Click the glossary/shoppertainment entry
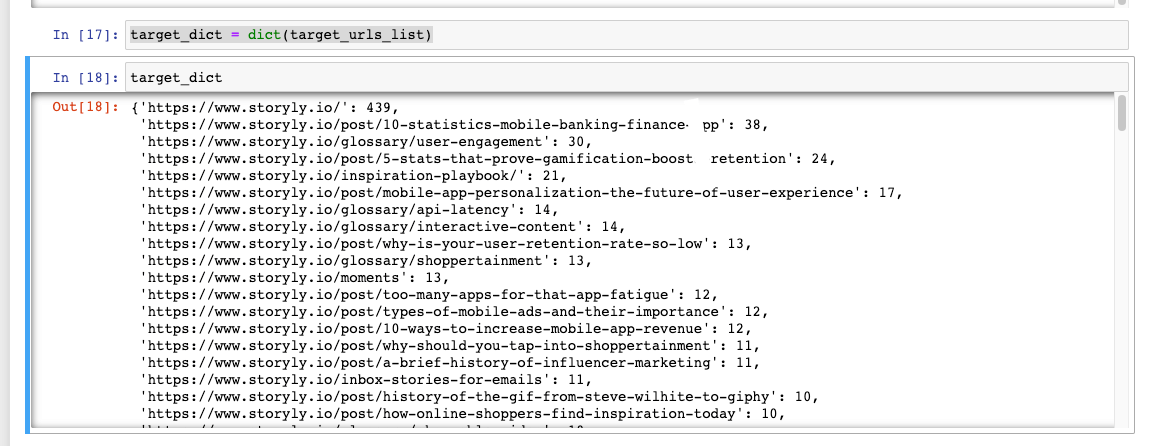The height and width of the screenshot is (446, 1149). pos(366,261)
